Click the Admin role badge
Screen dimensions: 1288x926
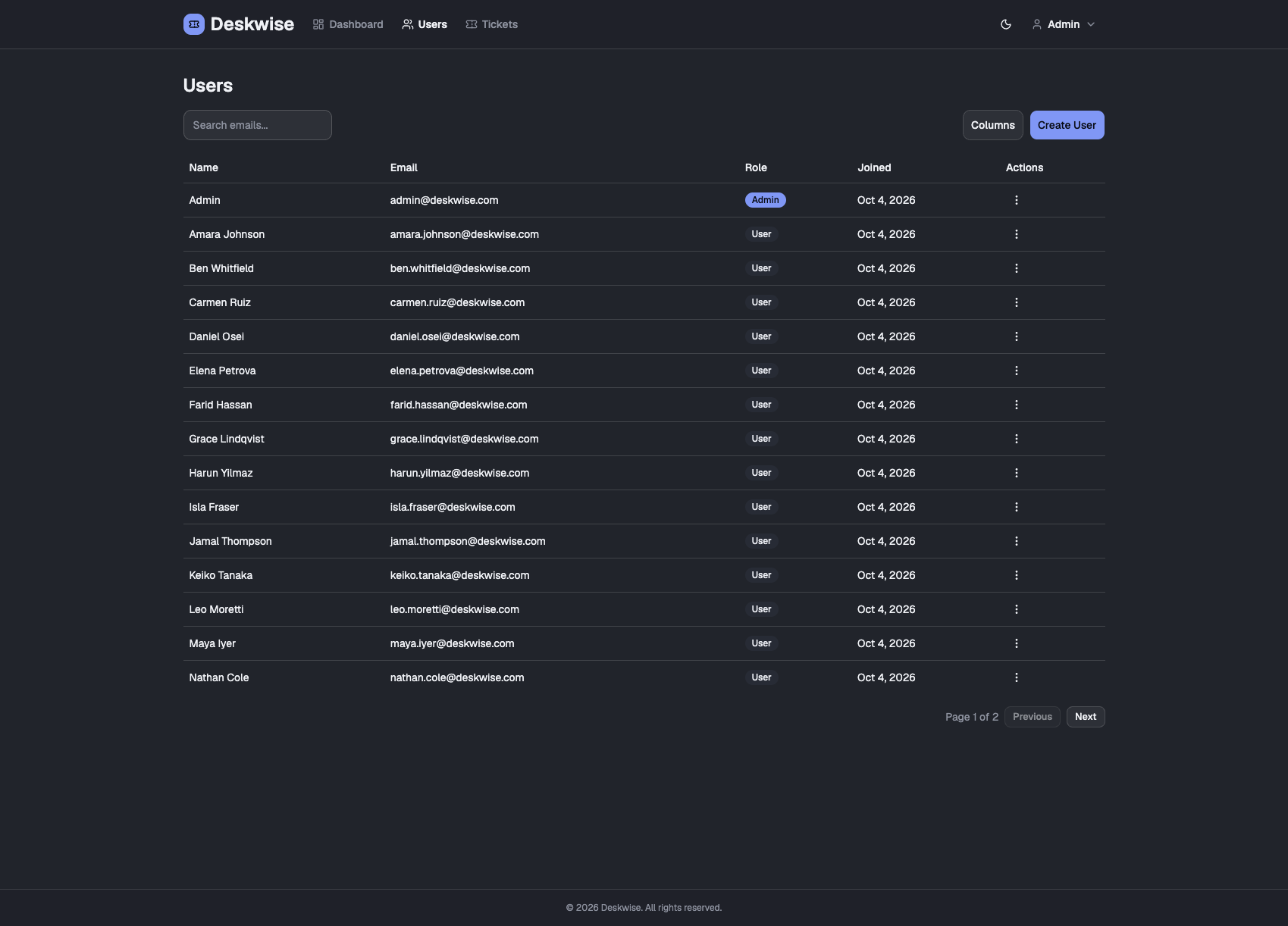click(765, 200)
